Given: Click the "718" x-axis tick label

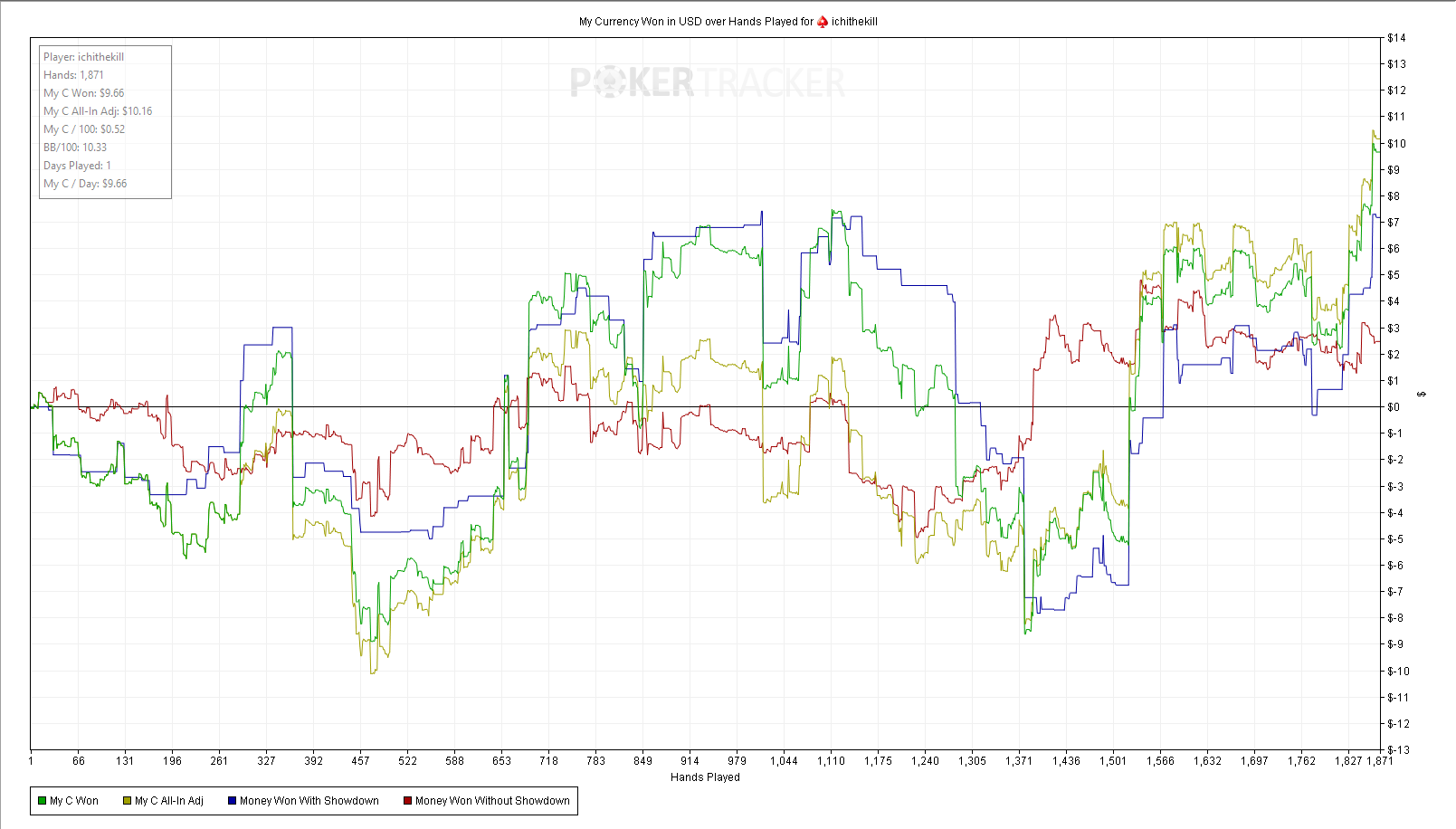Looking at the screenshot, I should [548, 761].
